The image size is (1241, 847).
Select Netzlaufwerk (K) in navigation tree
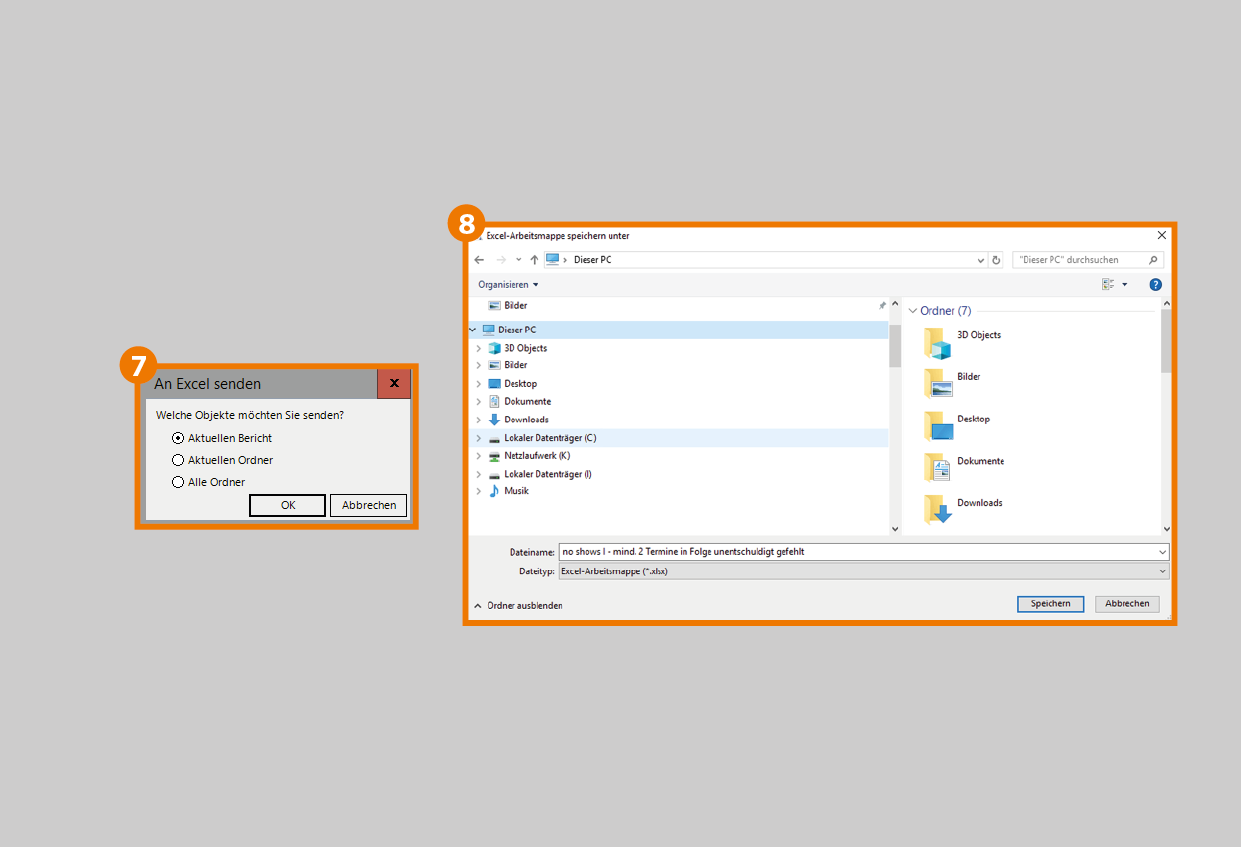pyautogui.click(x=536, y=456)
